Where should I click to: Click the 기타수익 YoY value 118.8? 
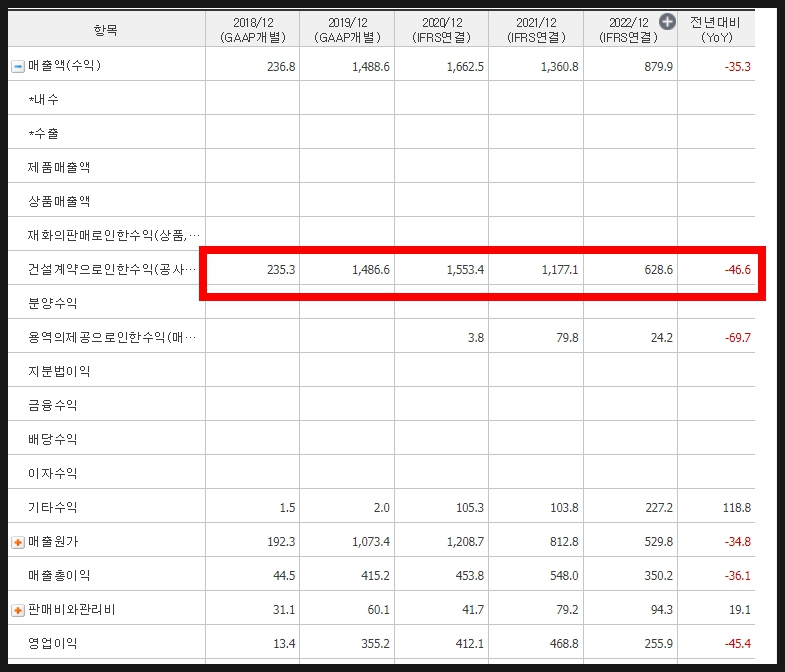point(737,508)
